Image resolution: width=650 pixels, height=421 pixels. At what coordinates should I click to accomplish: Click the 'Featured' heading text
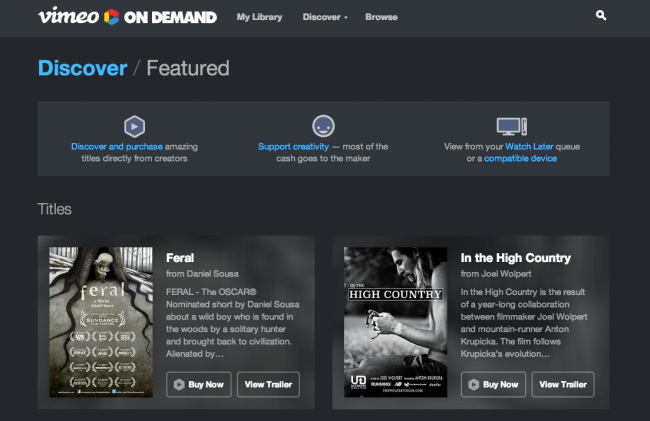coord(188,68)
